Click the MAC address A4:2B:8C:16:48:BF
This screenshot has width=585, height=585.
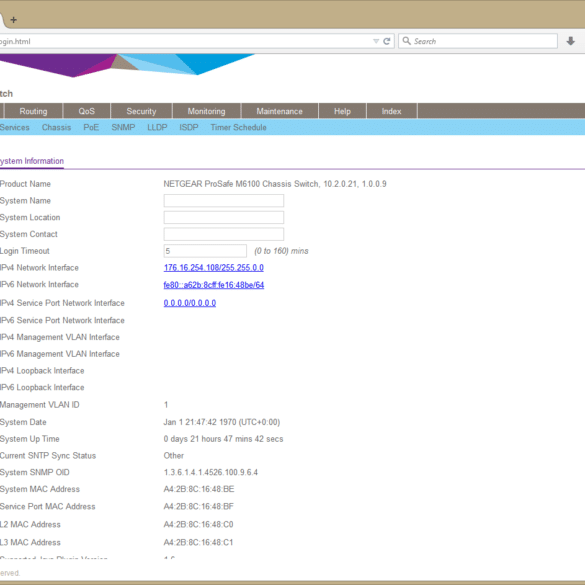[x=198, y=507]
